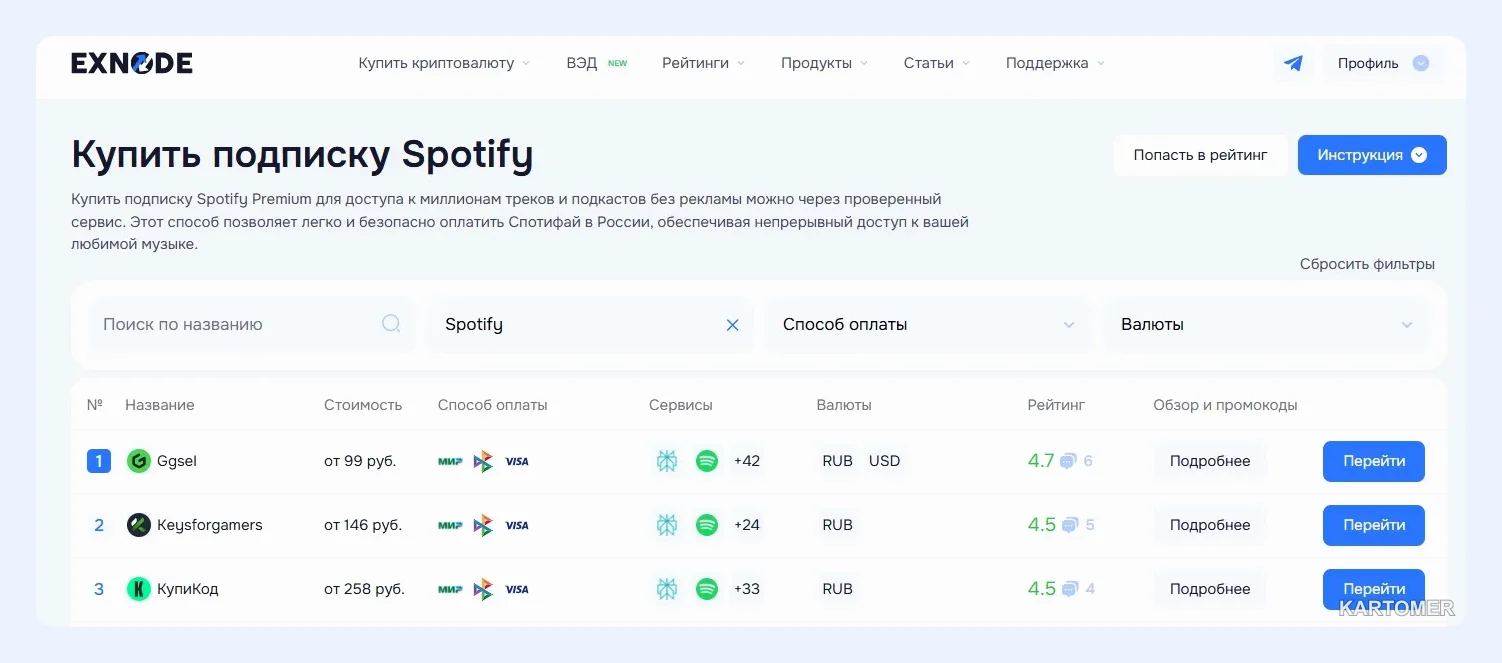Expand the Поддержка menu

pos(1055,63)
